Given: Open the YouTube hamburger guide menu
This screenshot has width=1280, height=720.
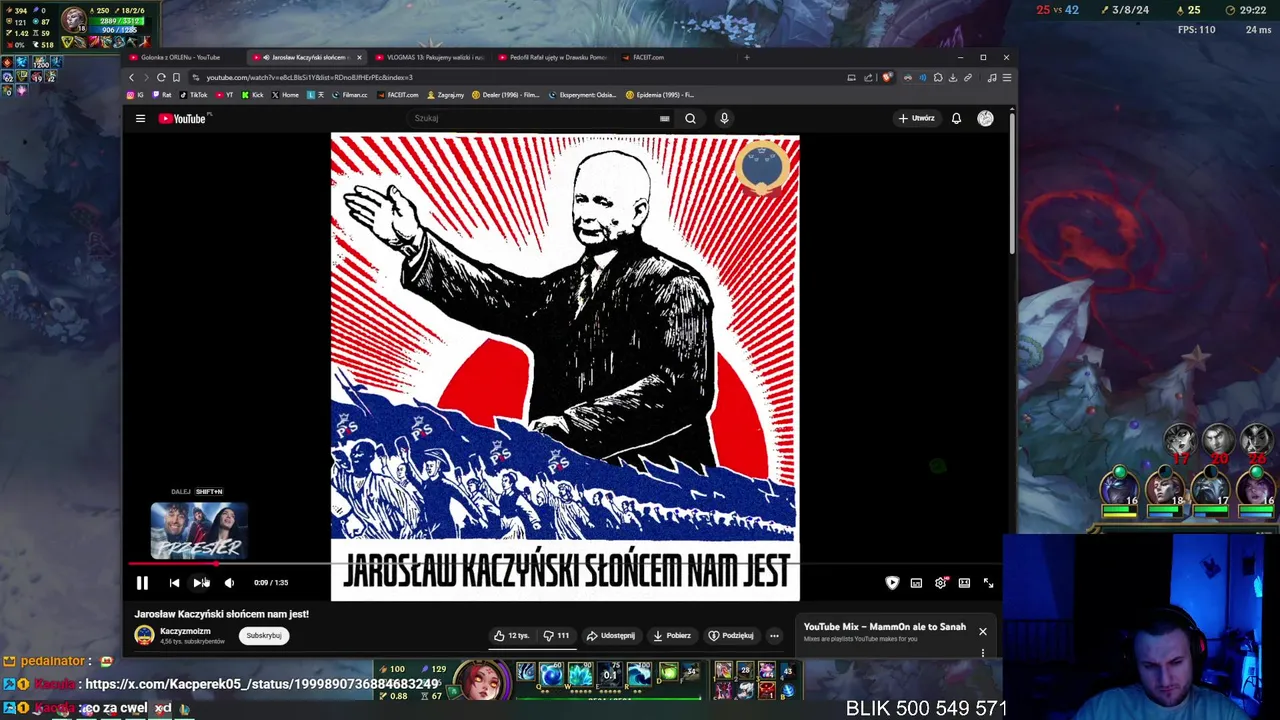Looking at the screenshot, I should point(140,119).
